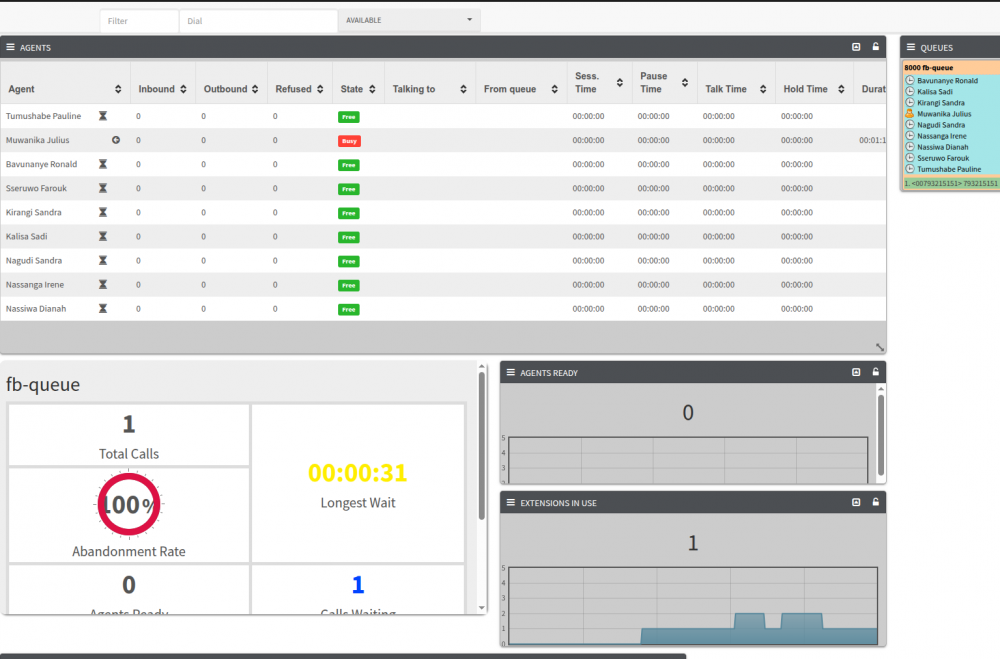1000x659 pixels.
Task: Open the AVAILABLE status dropdown
Action: [x=409, y=20]
